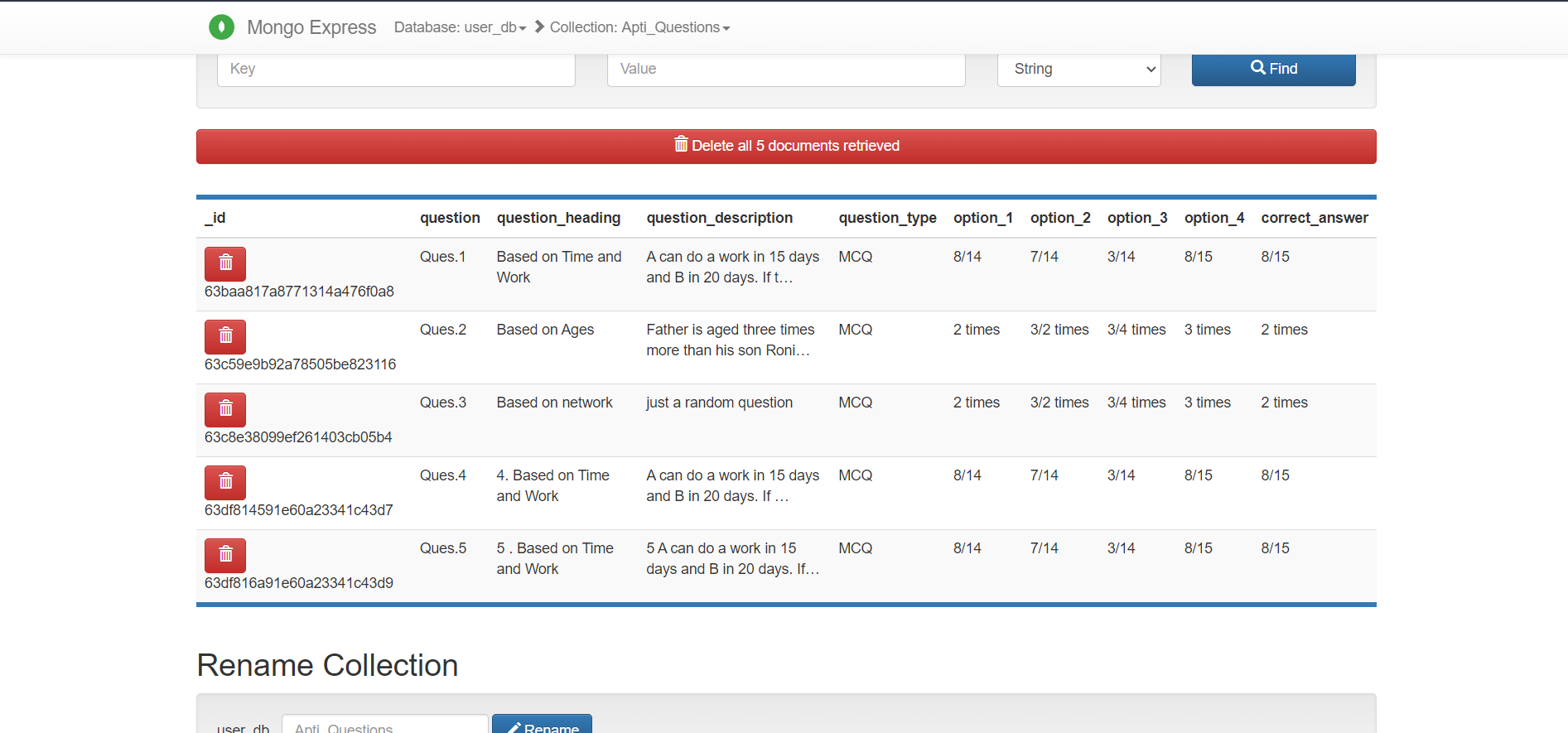Open the Ques.3 document row

click(x=786, y=421)
